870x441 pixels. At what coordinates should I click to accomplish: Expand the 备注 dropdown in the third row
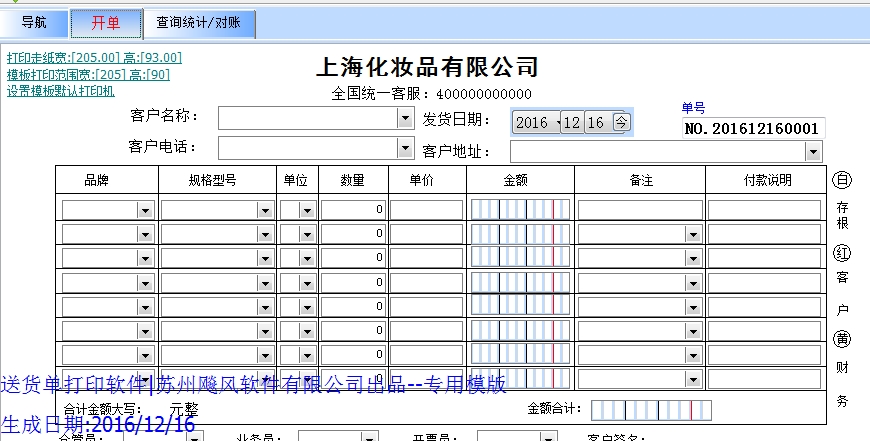tap(692, 258)
